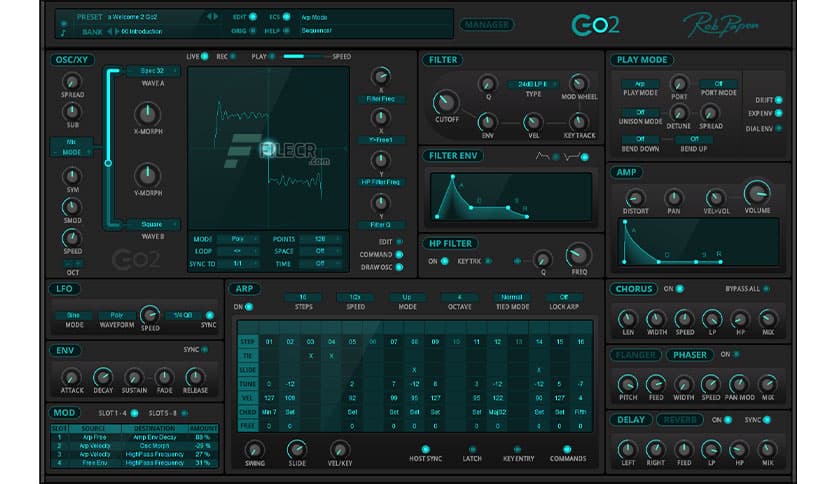Click the filter KEY TRACK knob

[578, 122]
